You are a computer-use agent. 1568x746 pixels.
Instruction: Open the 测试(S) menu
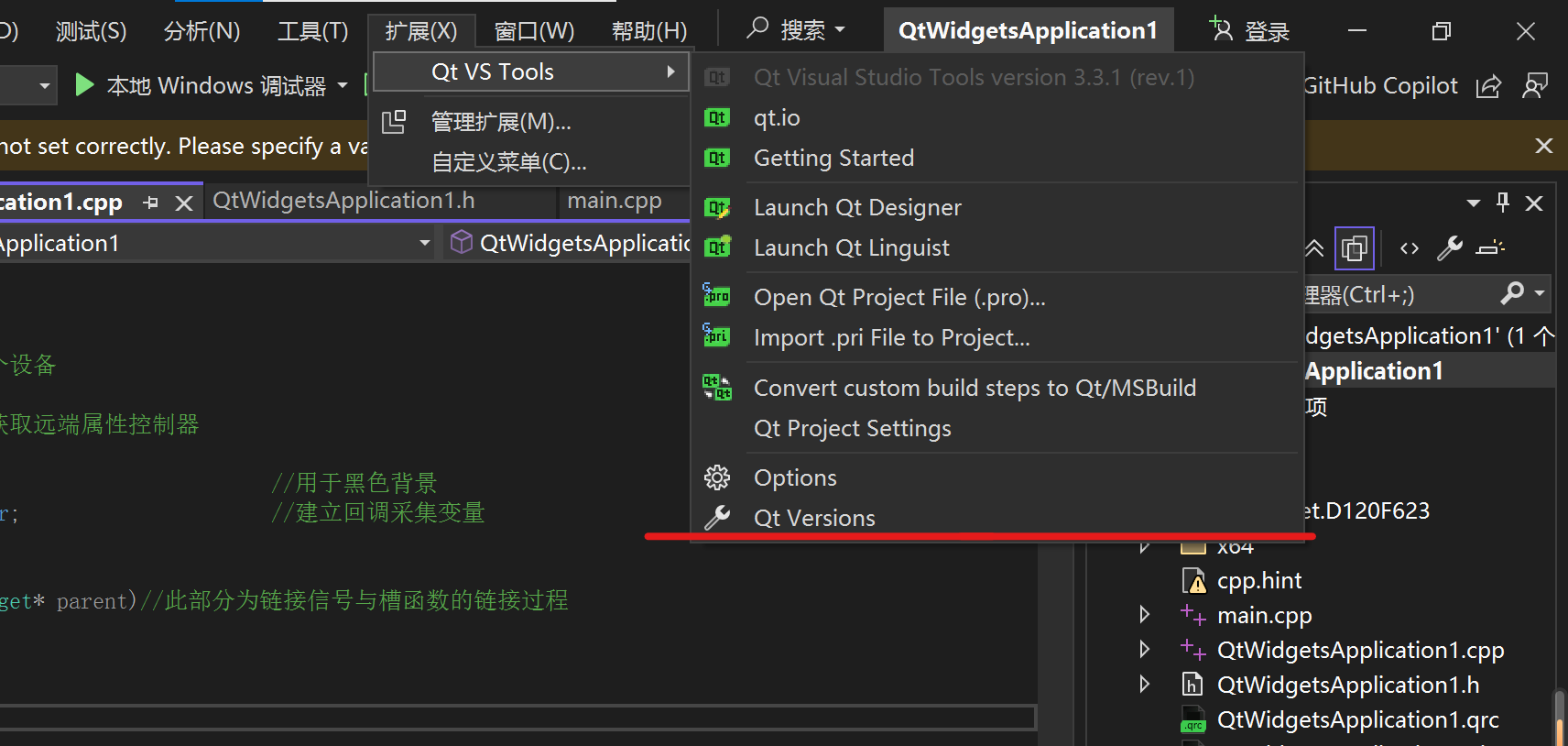point(91,31)
